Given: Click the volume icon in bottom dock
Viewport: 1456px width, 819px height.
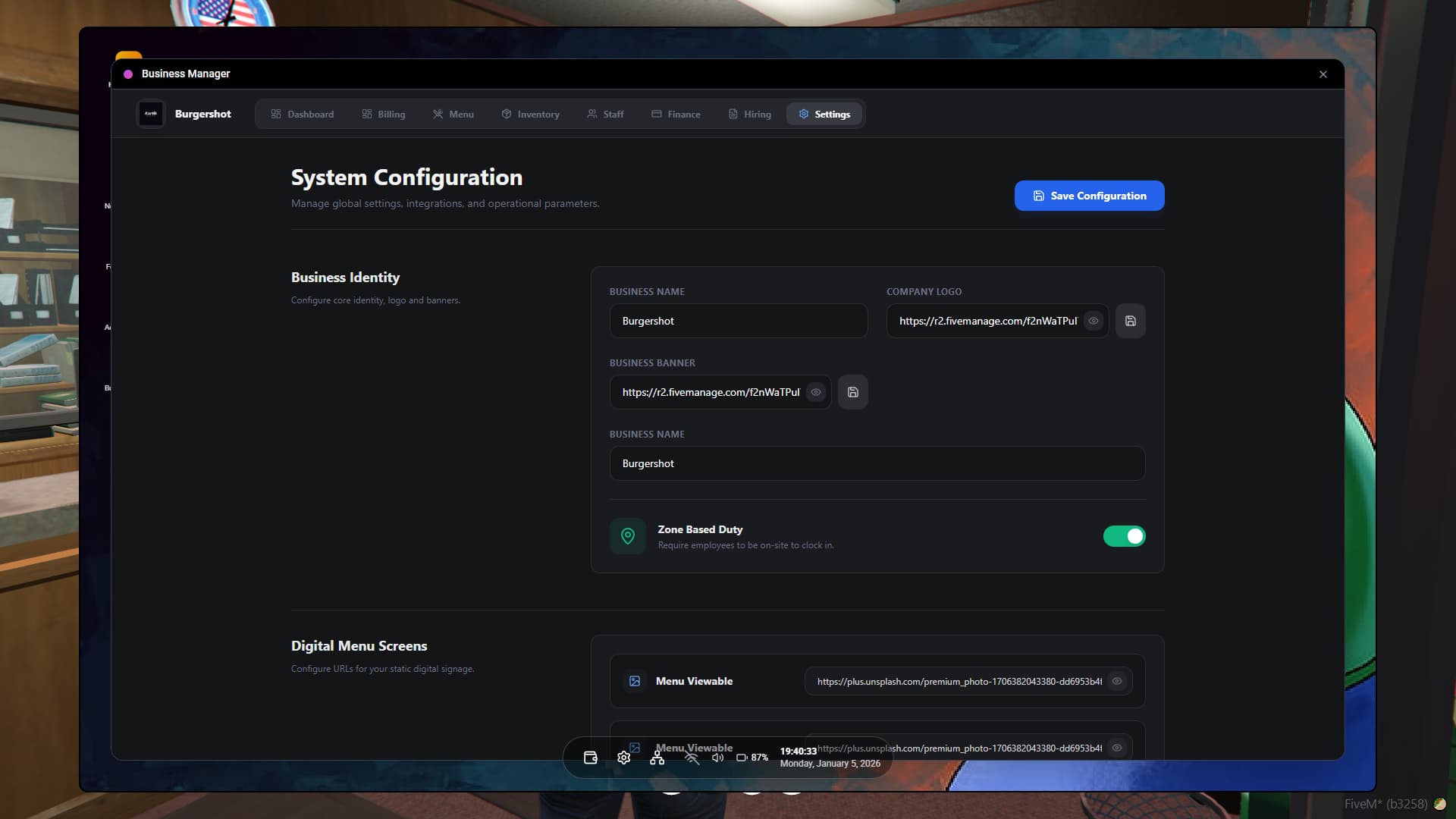Looking at the screenshot, I should coord(717,758).
